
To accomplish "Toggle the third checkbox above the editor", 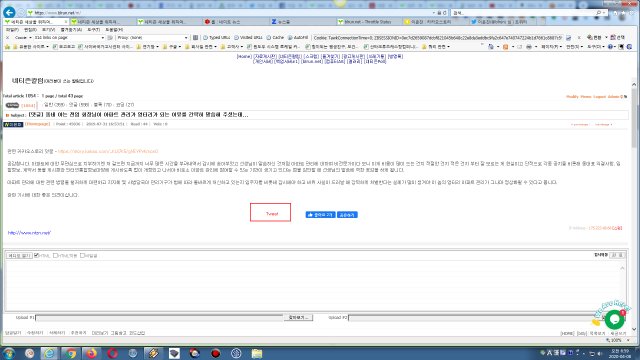I will tap(82, 256).
